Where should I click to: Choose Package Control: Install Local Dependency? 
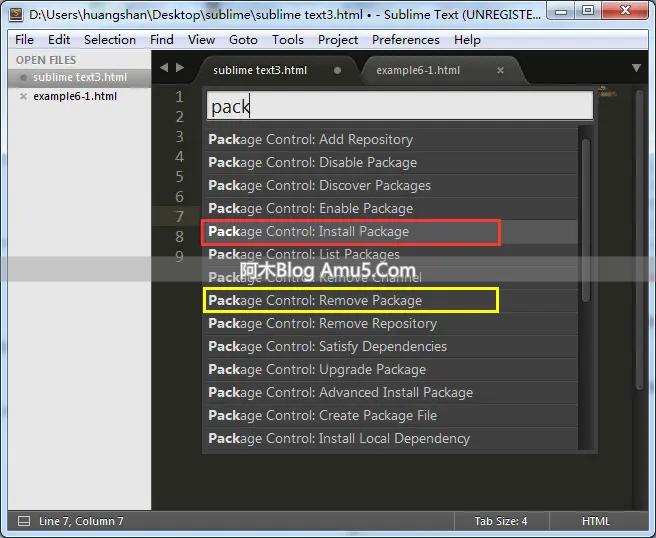pos(391,438)
